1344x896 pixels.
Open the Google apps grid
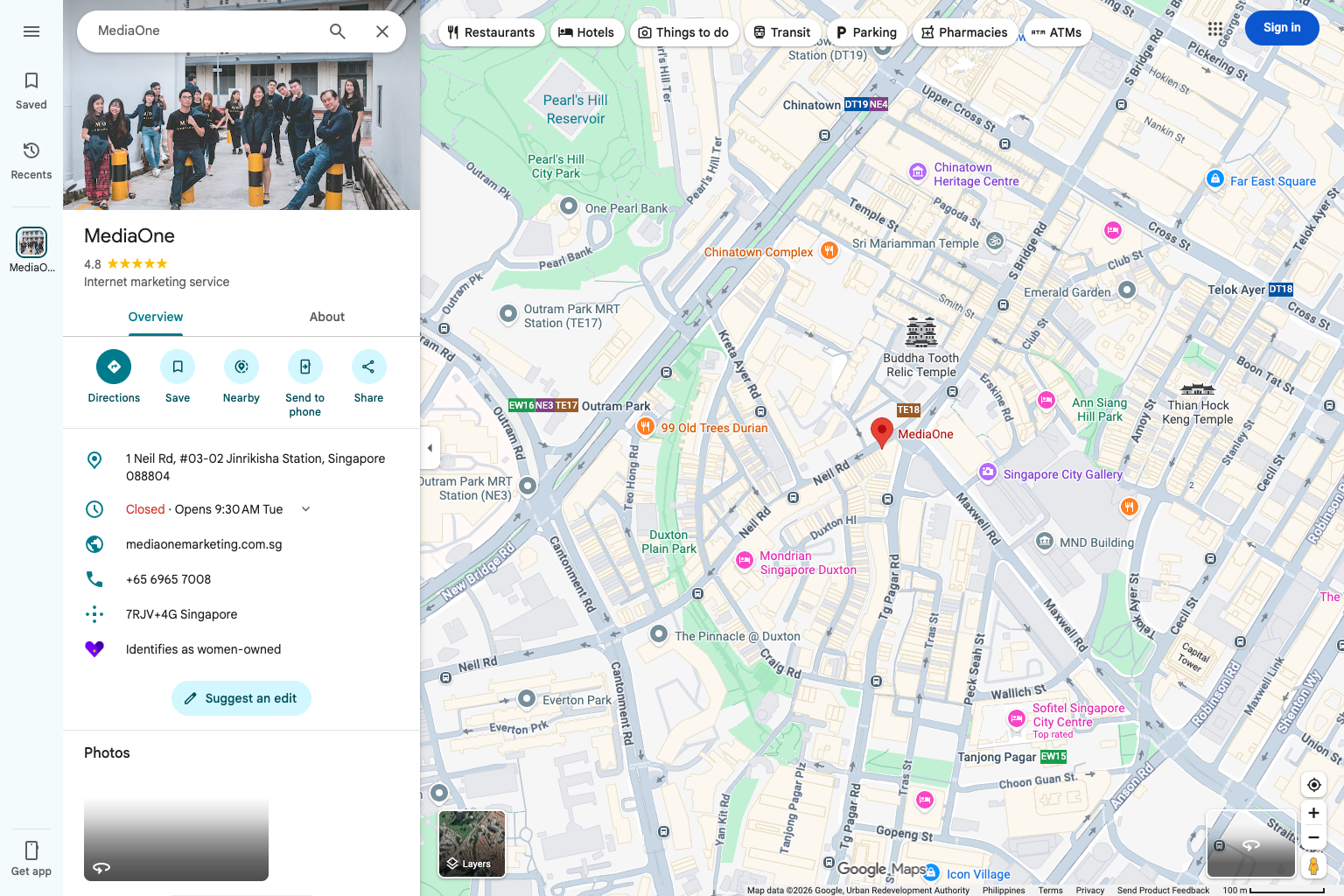click(1215, 29)
